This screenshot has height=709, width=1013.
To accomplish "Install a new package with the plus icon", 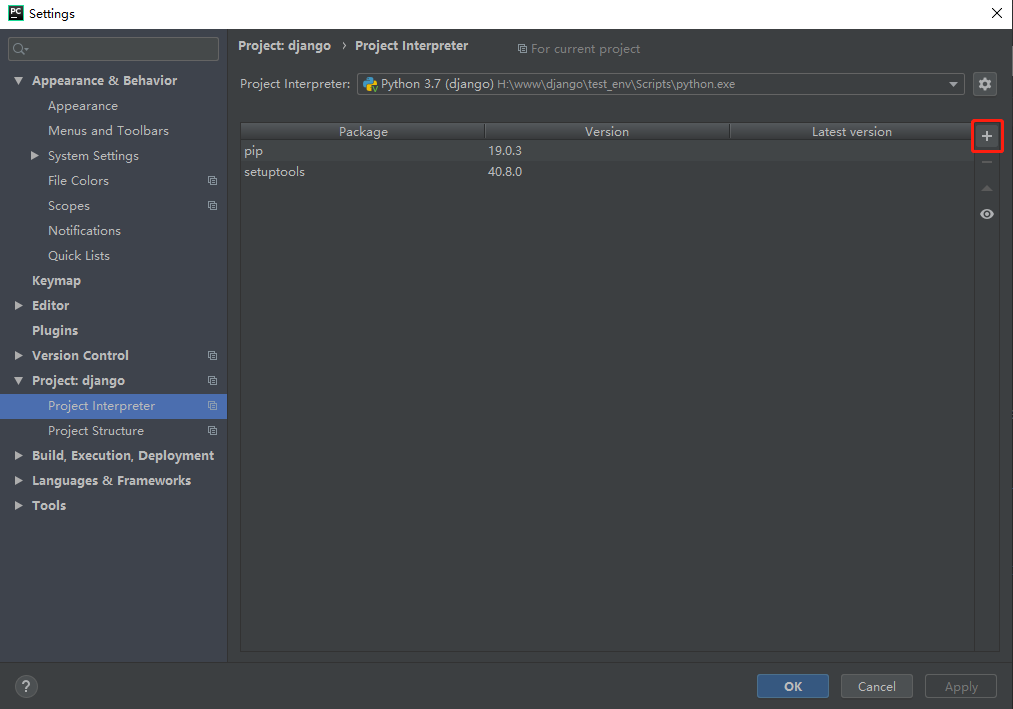I will pyautogui.click(x=987, y=135).
